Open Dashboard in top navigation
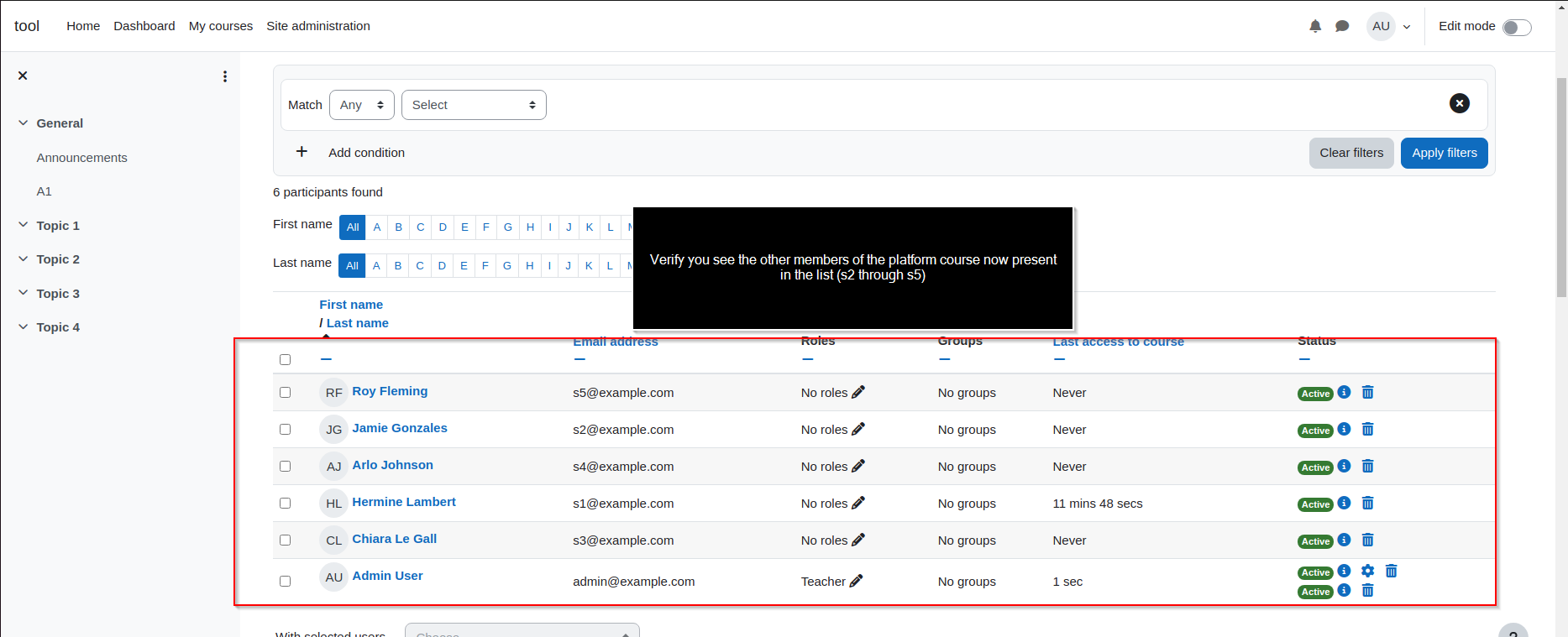This screenshot has height=637, width=1568. 144,26
